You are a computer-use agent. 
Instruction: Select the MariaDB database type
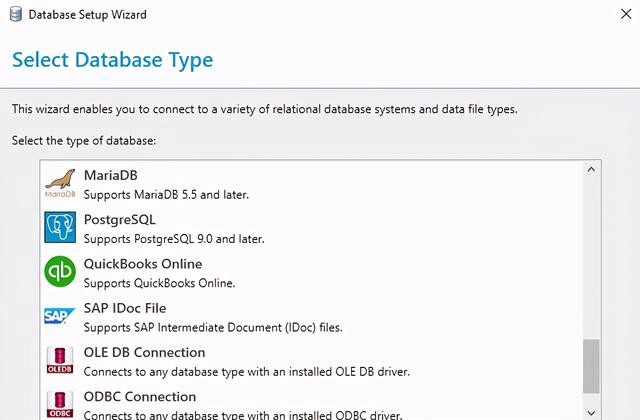pyautogui.click(x=312, y=184)
